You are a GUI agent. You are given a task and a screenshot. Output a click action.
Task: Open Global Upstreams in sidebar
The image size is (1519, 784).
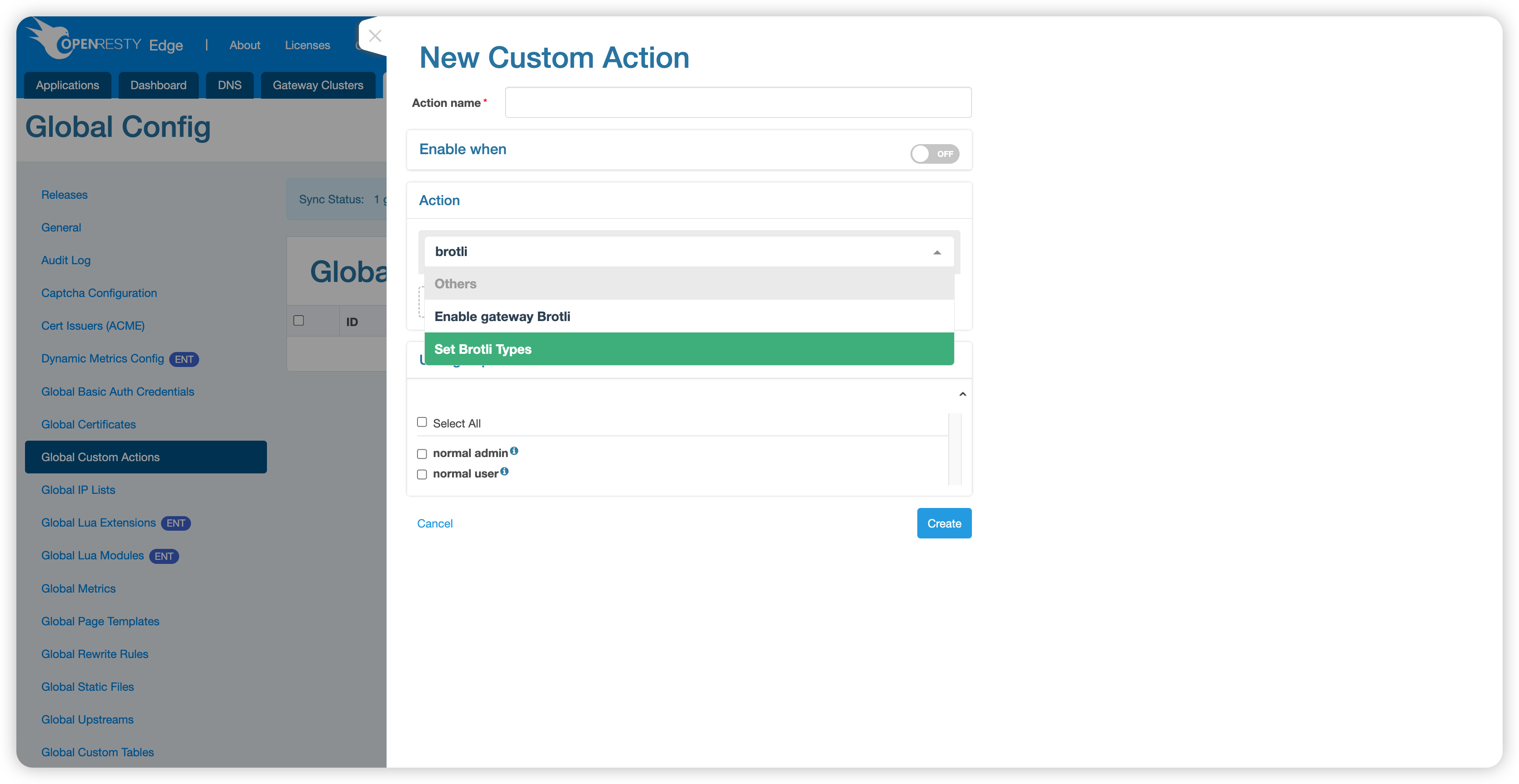point(87,720)
